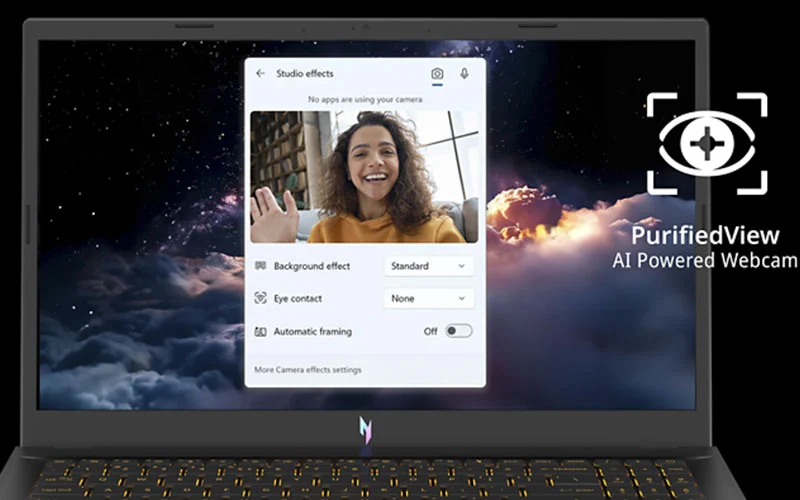Click the Studio effects title
Viewport: 800px width, 500px height.
(305, 73)
